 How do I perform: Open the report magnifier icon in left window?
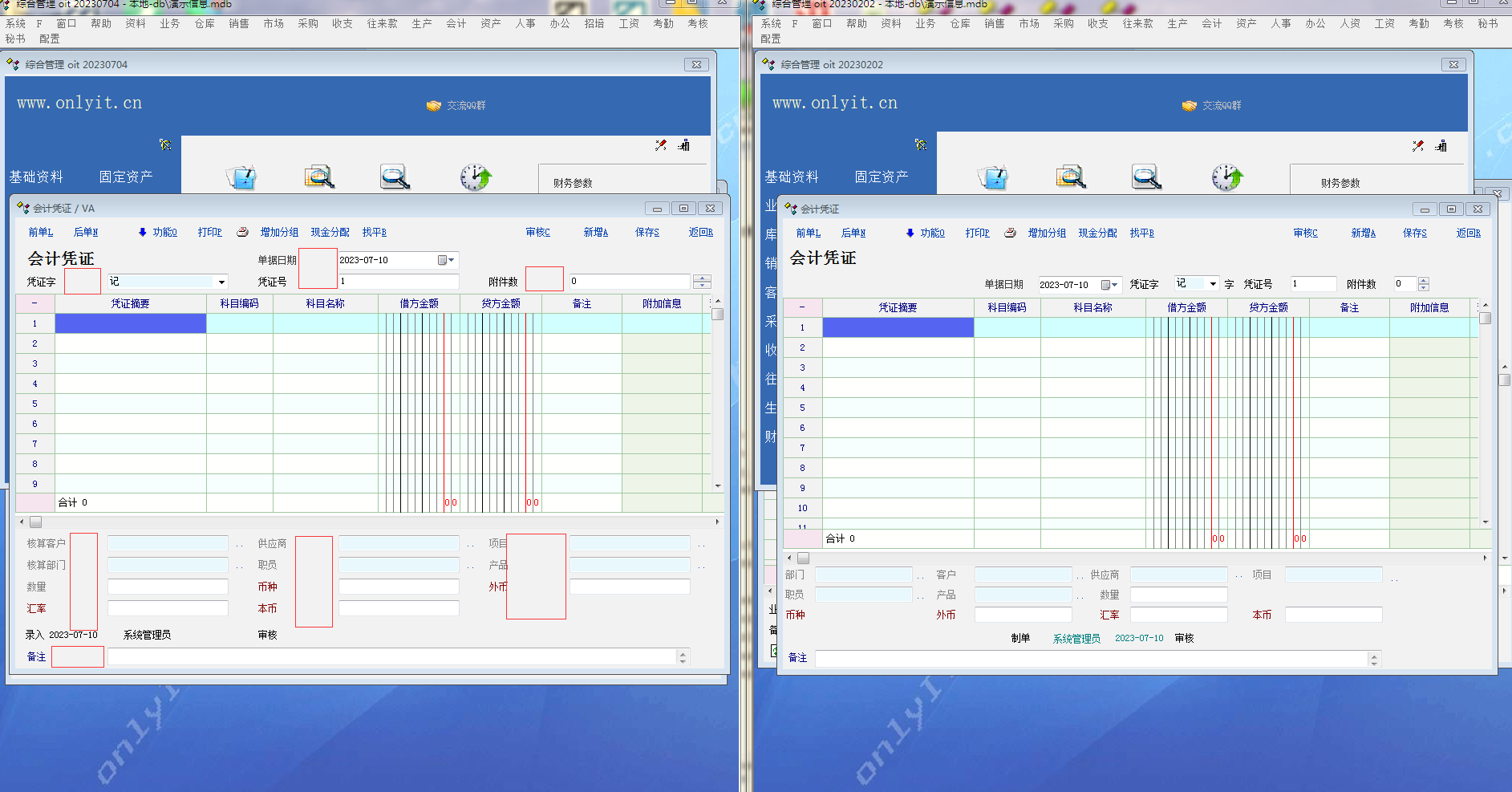319,177
